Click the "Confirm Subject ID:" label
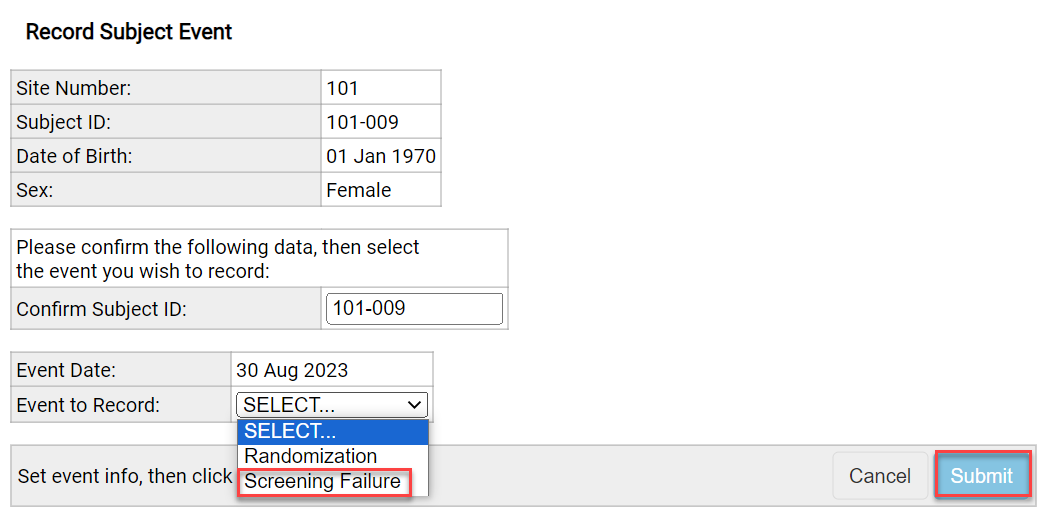Screen dimensions: 1044x515 (102, 309)
